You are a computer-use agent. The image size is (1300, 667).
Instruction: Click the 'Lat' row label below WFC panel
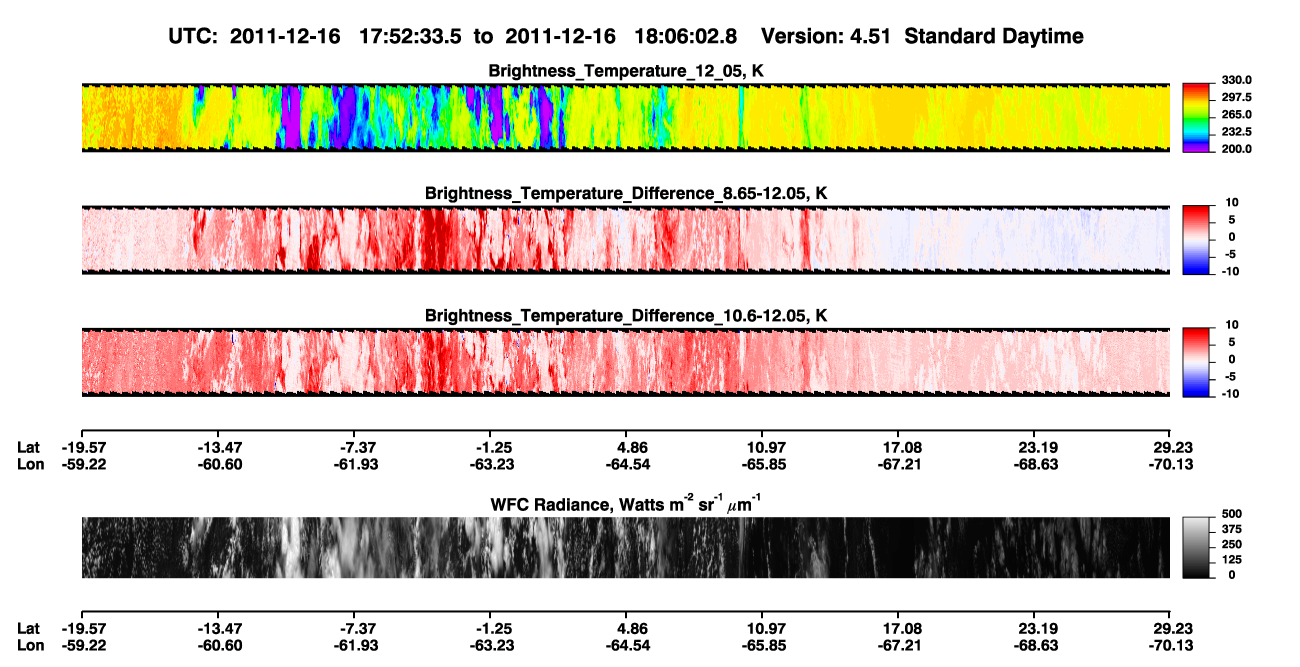(28, 628)
